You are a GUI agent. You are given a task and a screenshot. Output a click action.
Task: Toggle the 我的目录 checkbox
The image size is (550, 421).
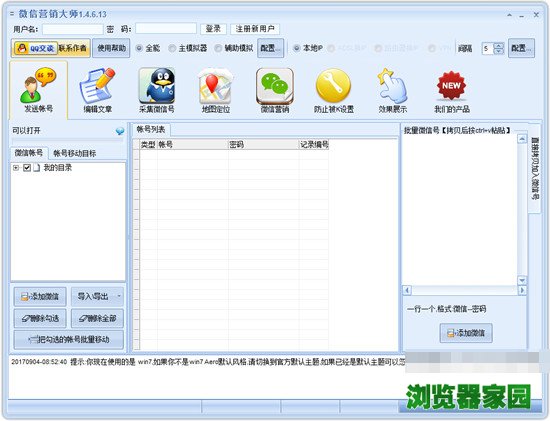point(27,168)
